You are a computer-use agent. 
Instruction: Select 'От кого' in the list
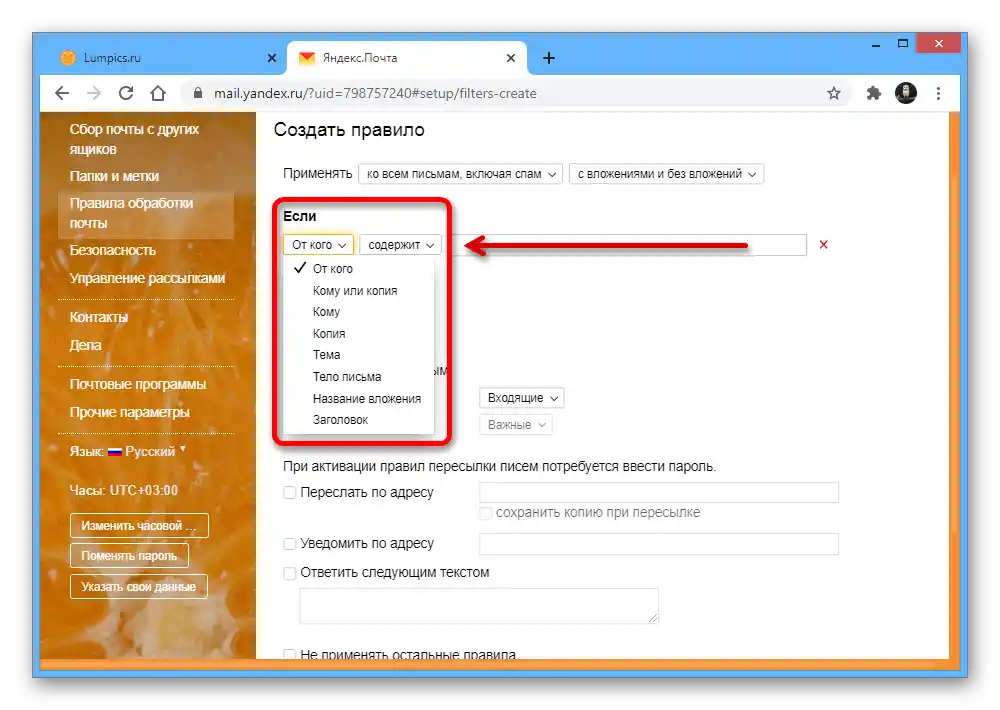[x=358, y=269]
